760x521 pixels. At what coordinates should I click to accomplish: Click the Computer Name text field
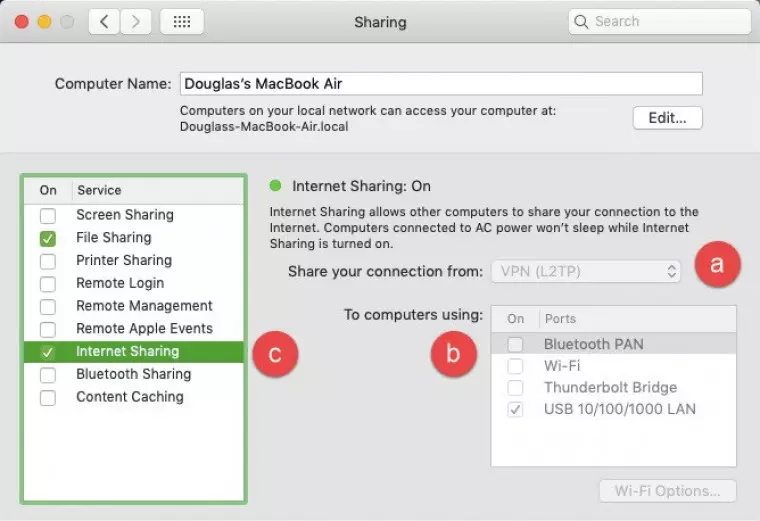coord(440,84)
